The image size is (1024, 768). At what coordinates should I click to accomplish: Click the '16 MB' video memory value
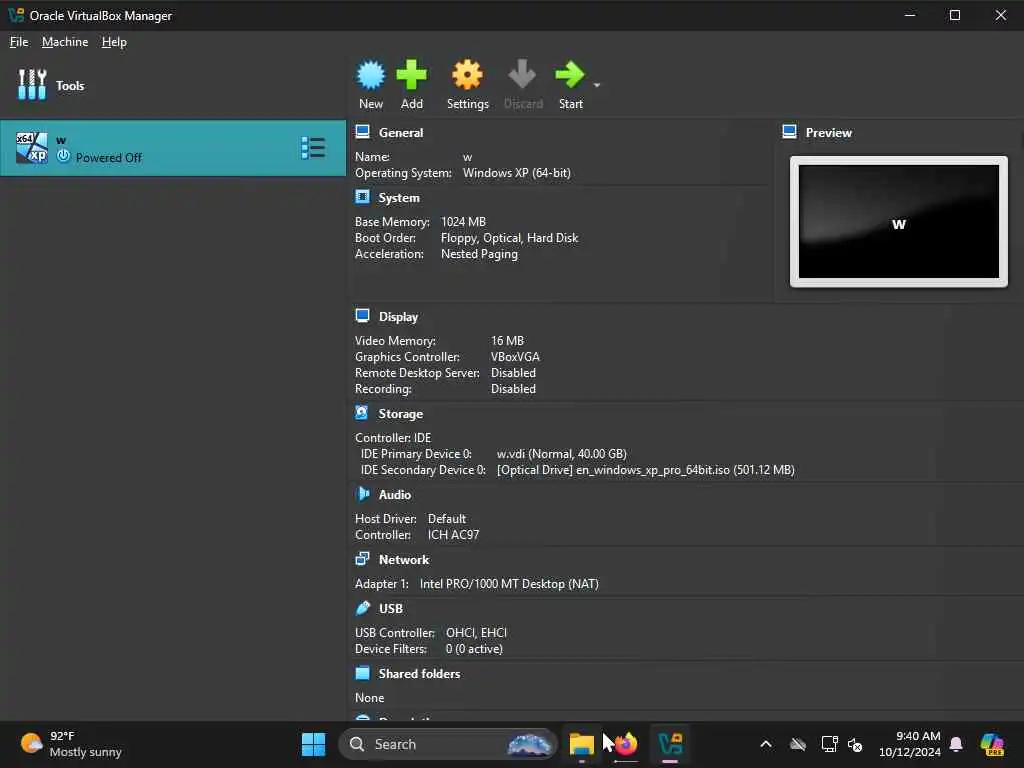[x=507, y=341]
